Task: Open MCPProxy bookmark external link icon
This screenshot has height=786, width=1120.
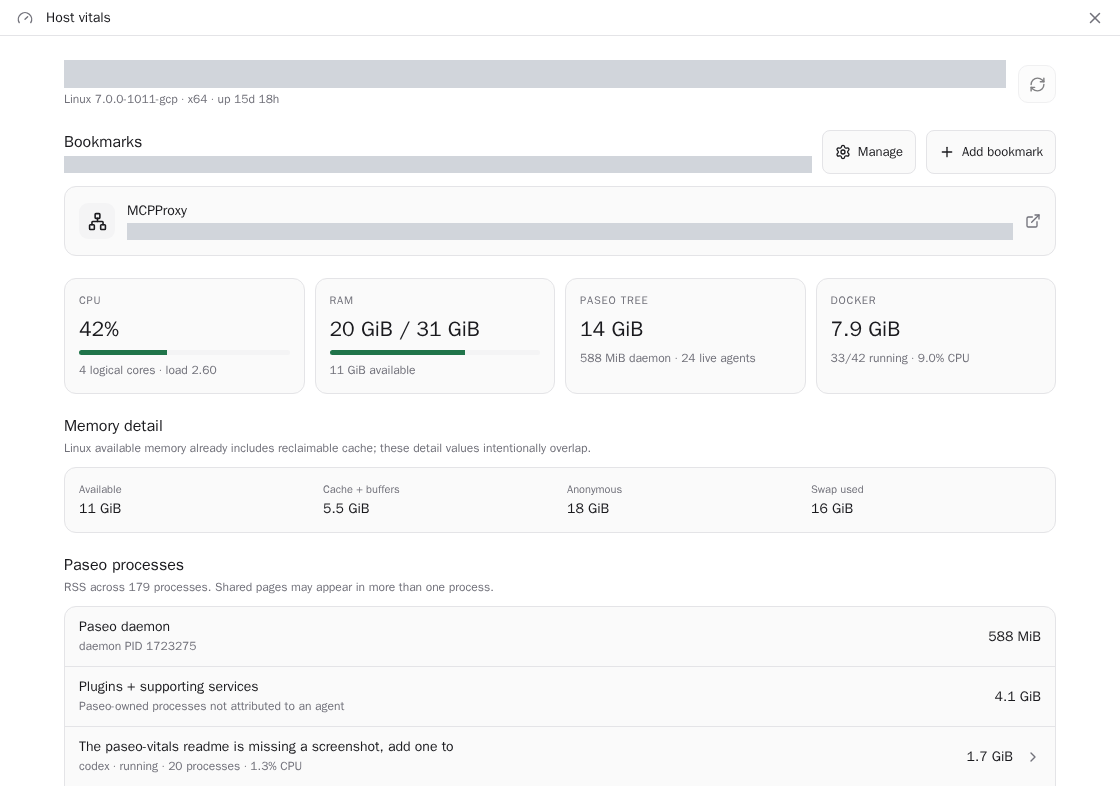Action: pos(1032,222)
